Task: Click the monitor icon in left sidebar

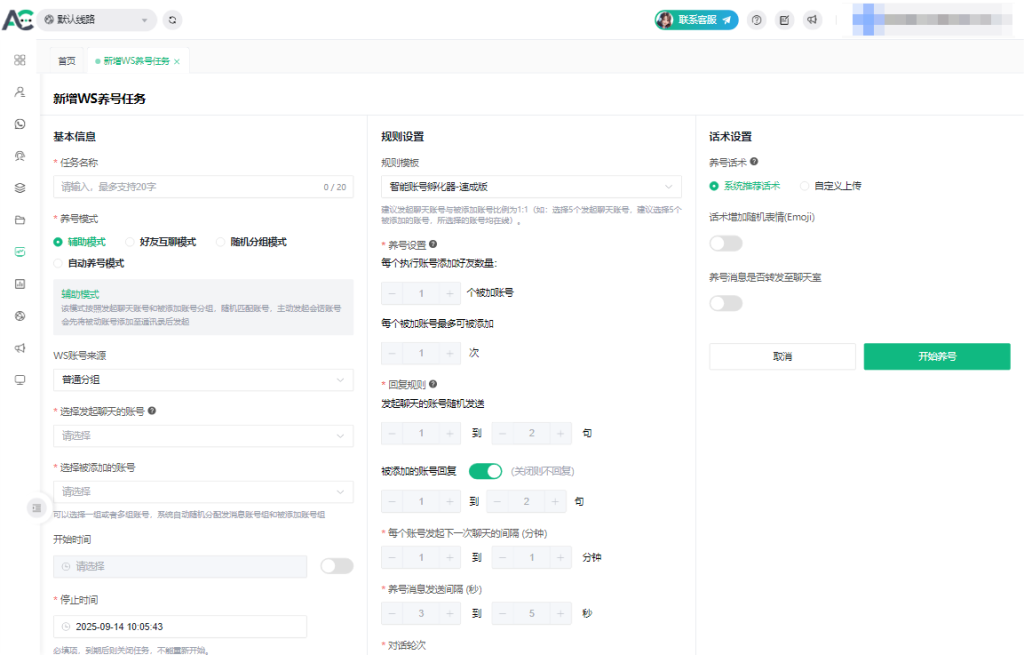Action: coord(20,380)
